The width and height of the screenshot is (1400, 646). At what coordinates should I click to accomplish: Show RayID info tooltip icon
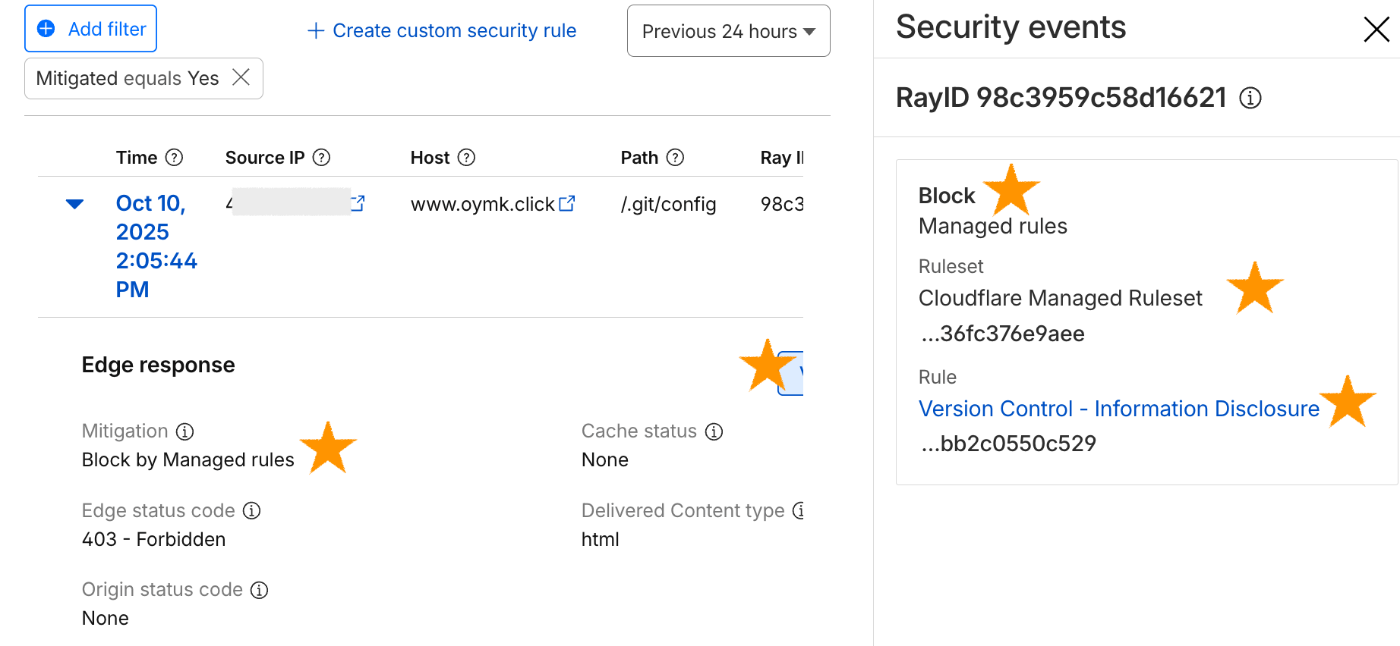point(1250,98)
